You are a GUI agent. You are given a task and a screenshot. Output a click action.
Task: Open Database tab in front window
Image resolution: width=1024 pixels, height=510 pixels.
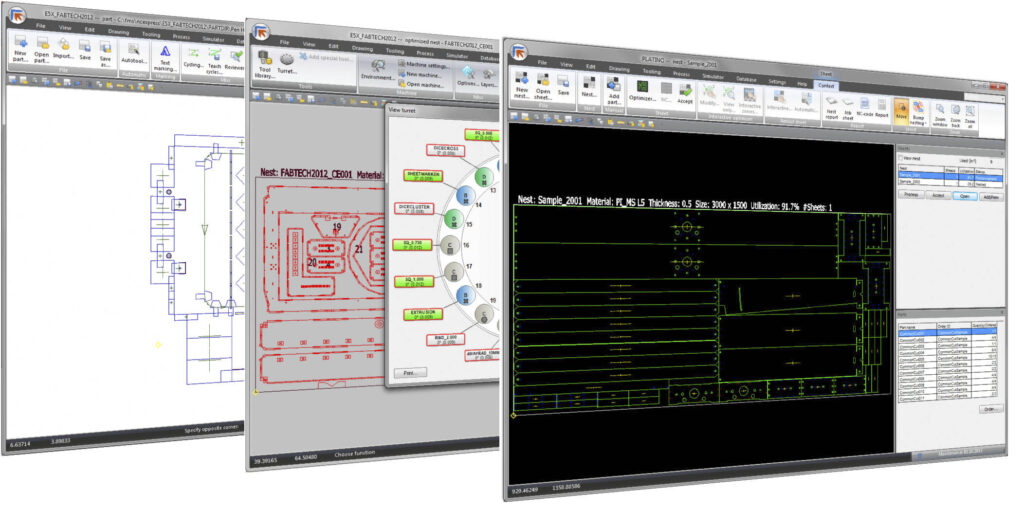coord(746,78)
